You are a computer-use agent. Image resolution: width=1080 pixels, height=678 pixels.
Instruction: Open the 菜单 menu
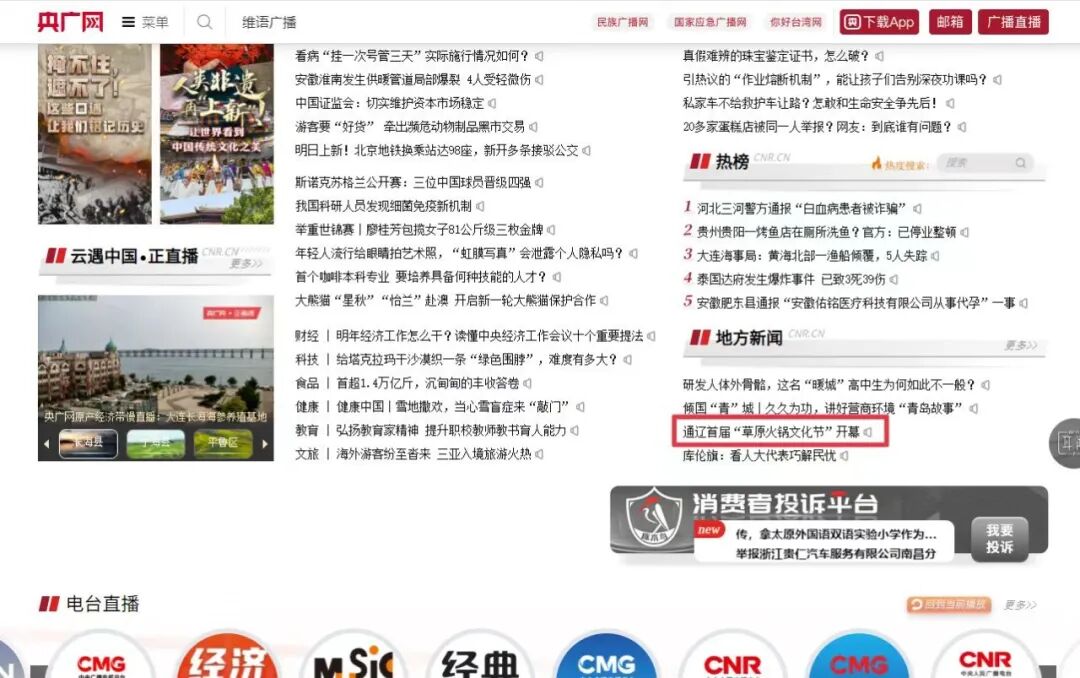(142, 21)
